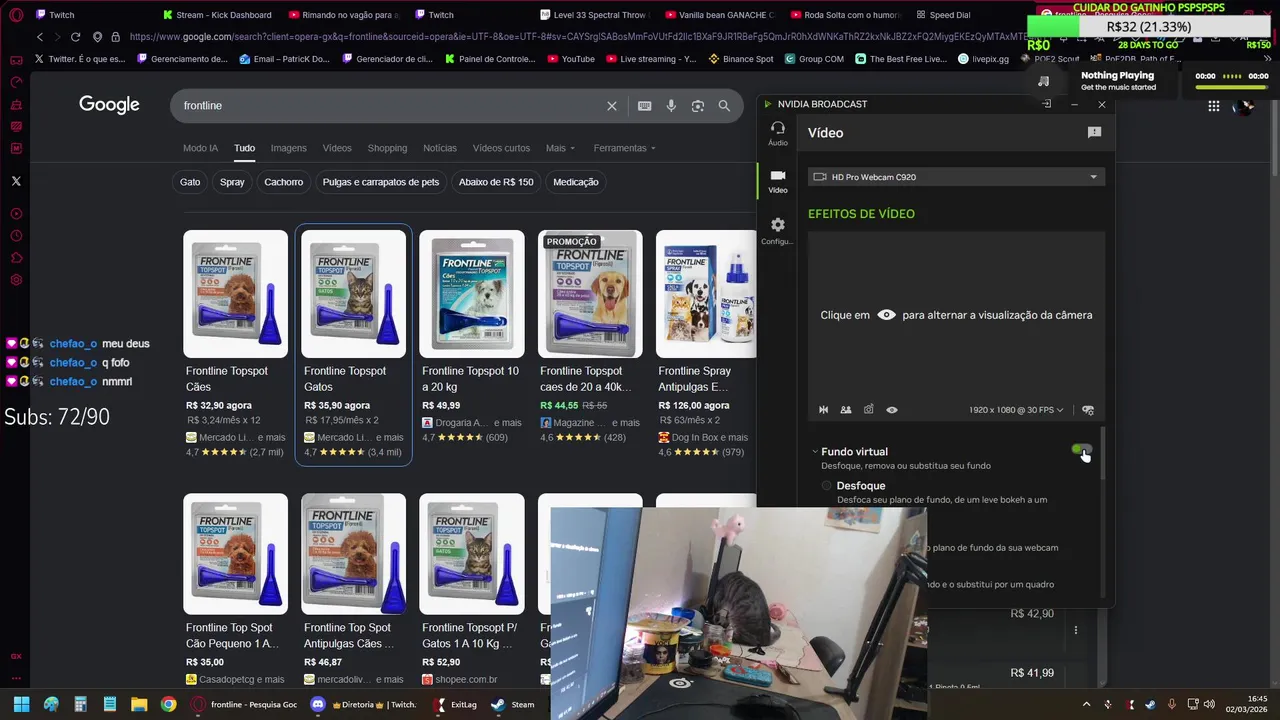Open sidebar settings gear icon
This screenshot has width=1280, height=720.
point(16,280)
